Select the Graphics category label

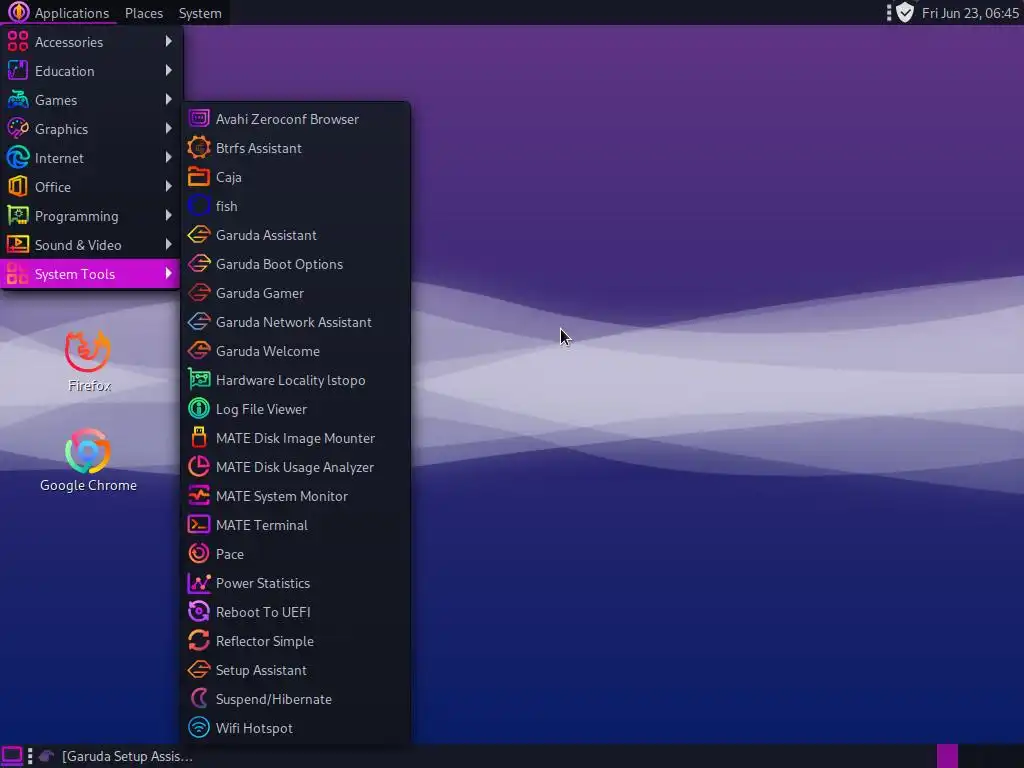[x=61, y=129]
